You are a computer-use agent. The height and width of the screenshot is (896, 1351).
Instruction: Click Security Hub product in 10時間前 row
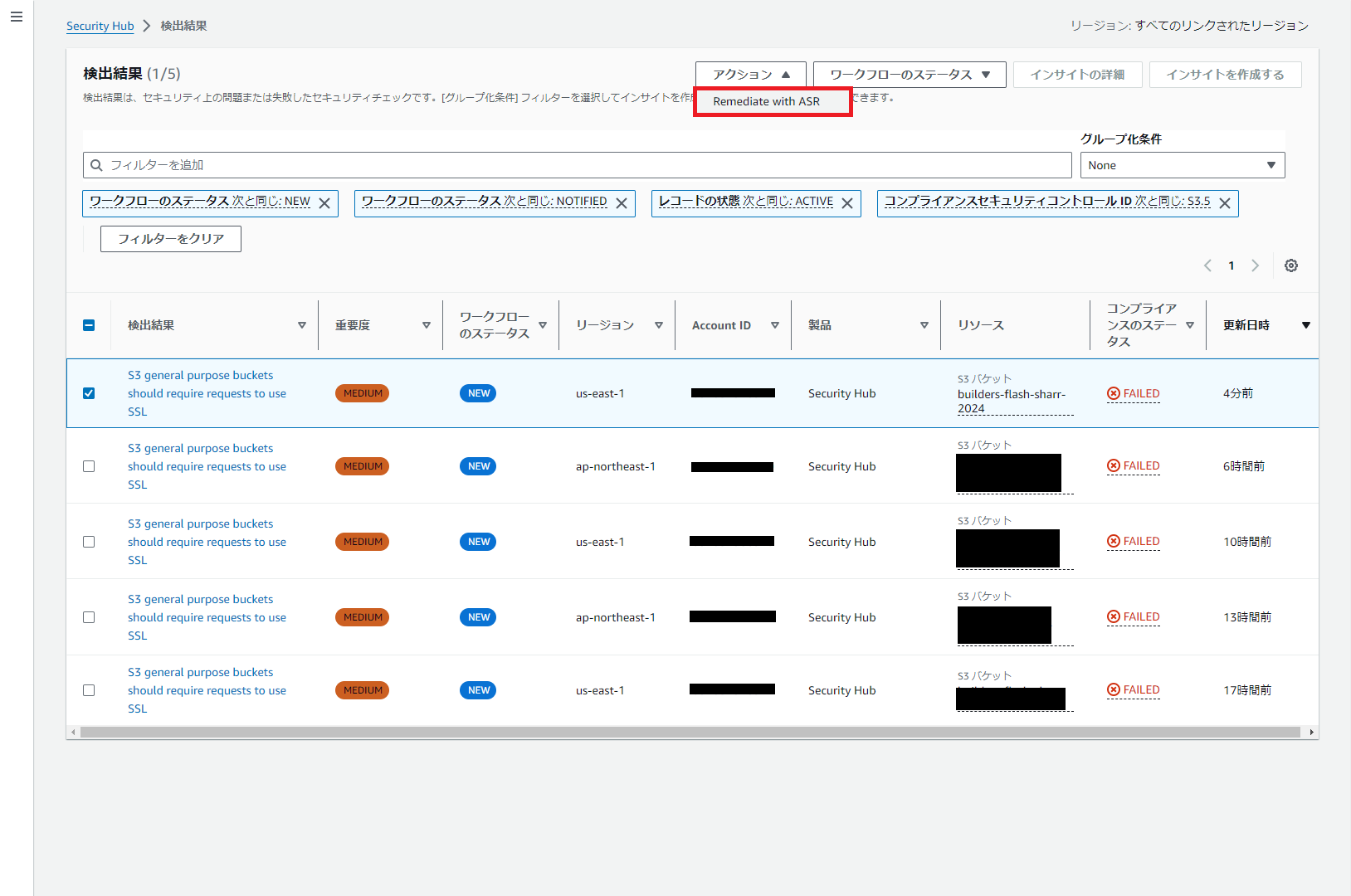842,542
